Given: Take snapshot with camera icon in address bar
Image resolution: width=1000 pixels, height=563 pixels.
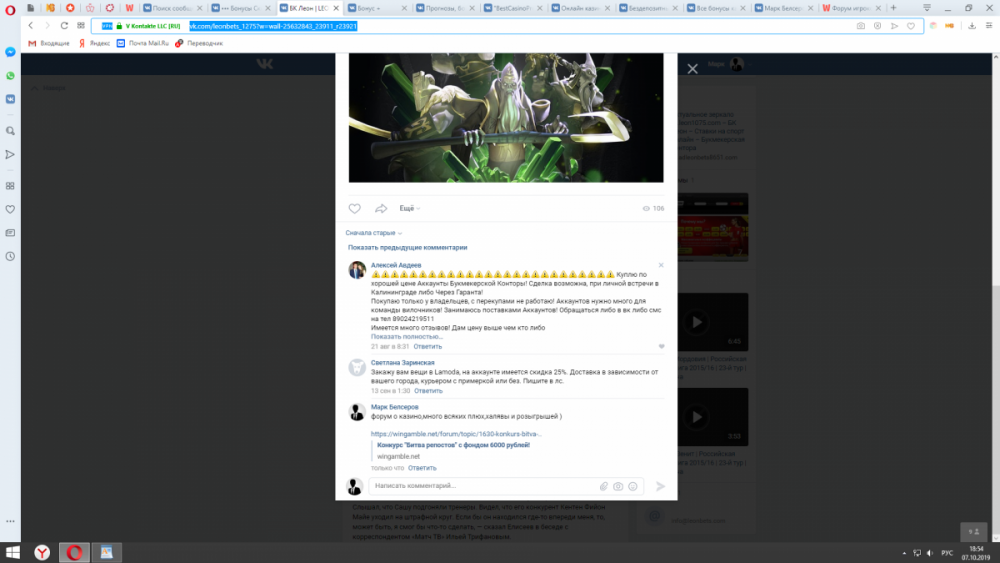Looking at the screenshot, I should 861,26.
